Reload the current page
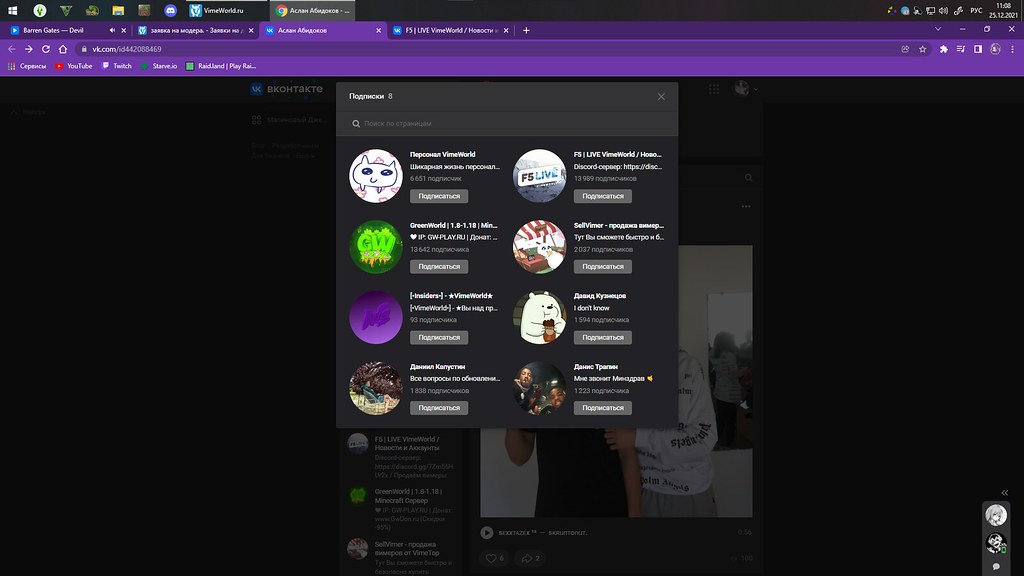1024x576 pixels. [x=45, y=49]
